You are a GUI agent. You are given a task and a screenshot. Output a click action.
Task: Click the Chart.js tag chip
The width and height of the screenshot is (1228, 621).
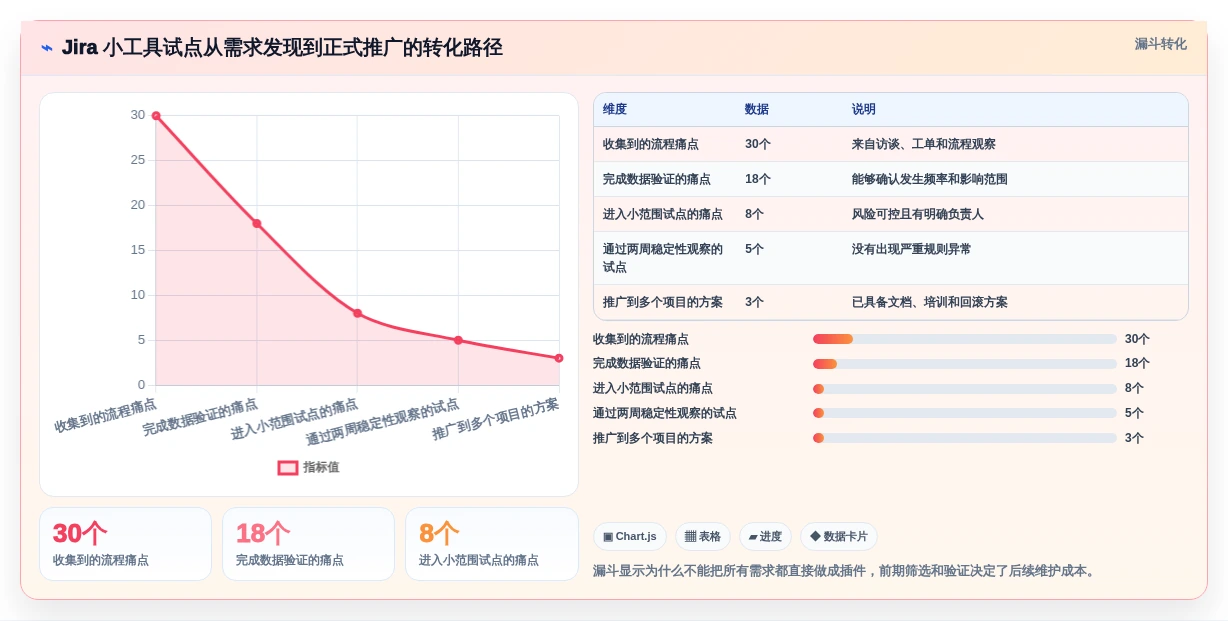click(630, 537)
